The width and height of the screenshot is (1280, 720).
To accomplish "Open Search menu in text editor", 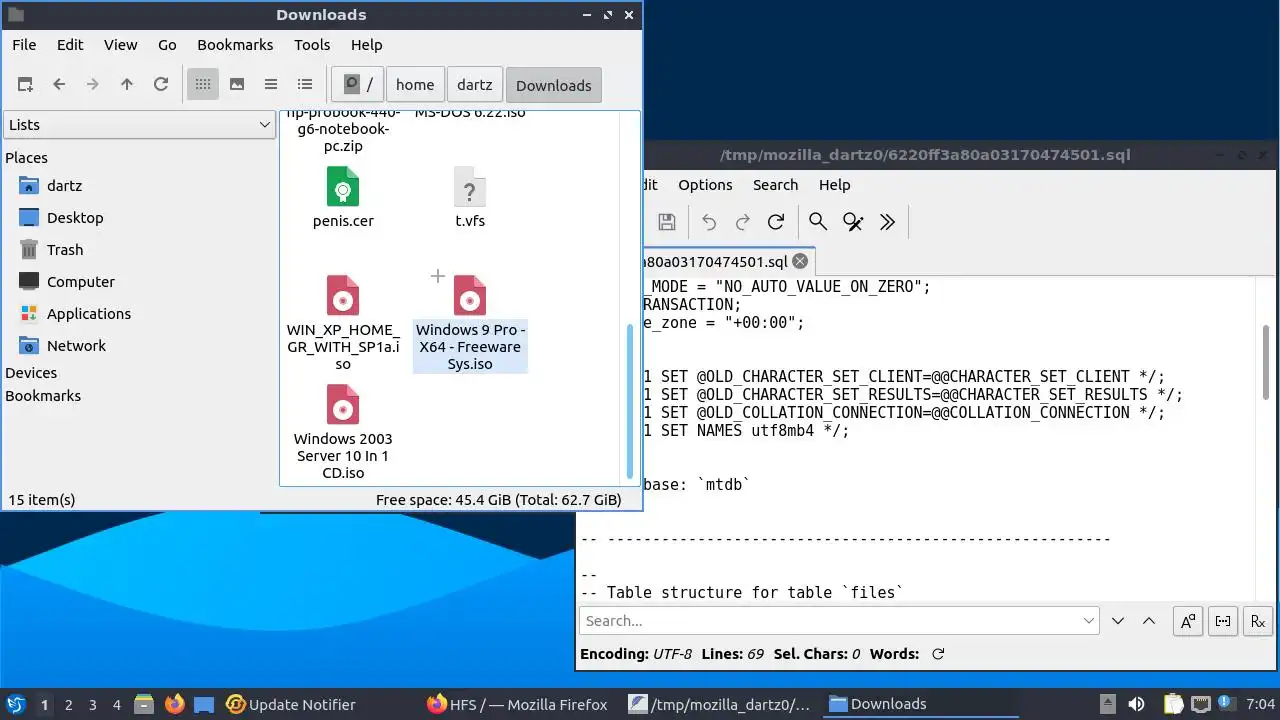I will pos(775,185).
